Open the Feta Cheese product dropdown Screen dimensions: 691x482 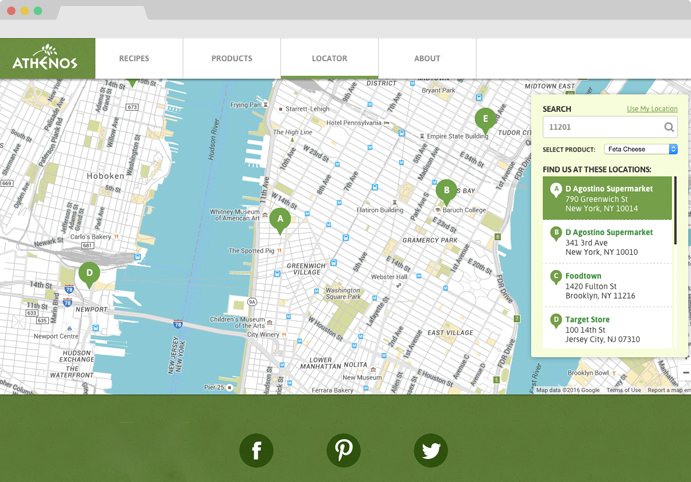click(641, 149)
